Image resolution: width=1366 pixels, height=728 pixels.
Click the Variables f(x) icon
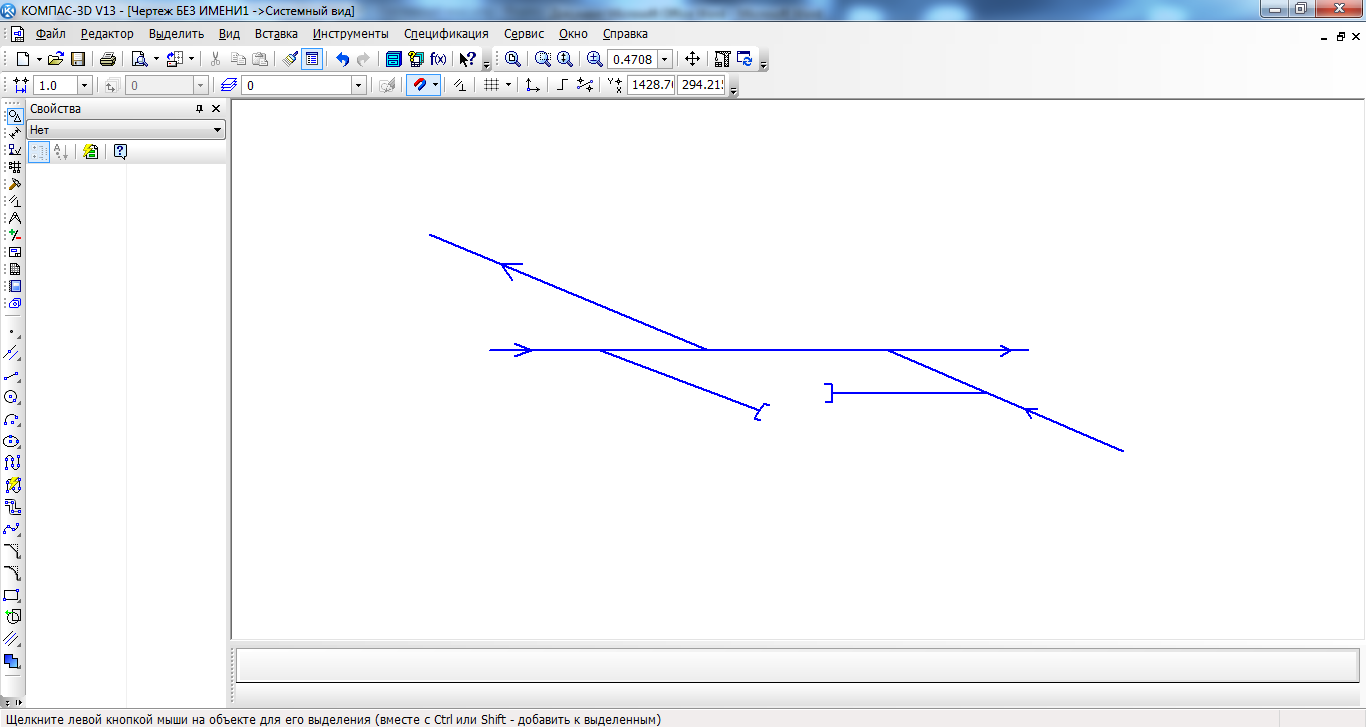[438, 59]
